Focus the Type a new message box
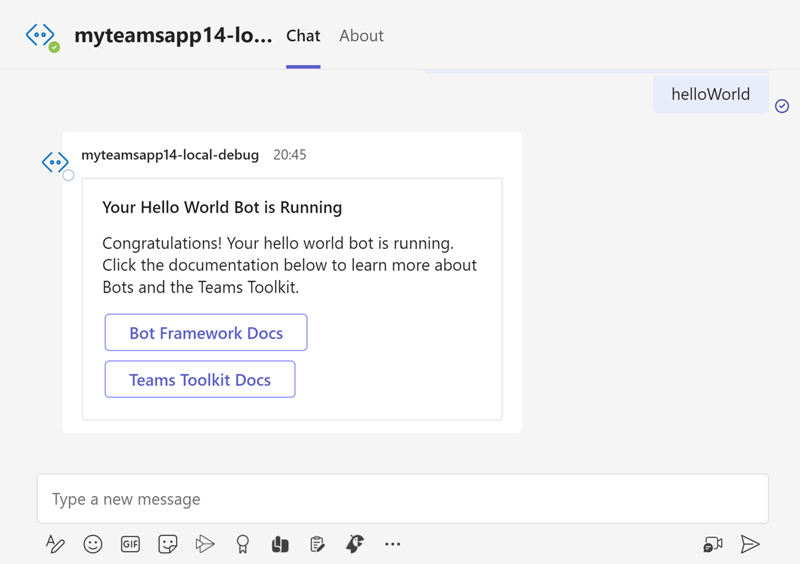The width and height of the screenshot is (800, 564). tap(403, 499)
